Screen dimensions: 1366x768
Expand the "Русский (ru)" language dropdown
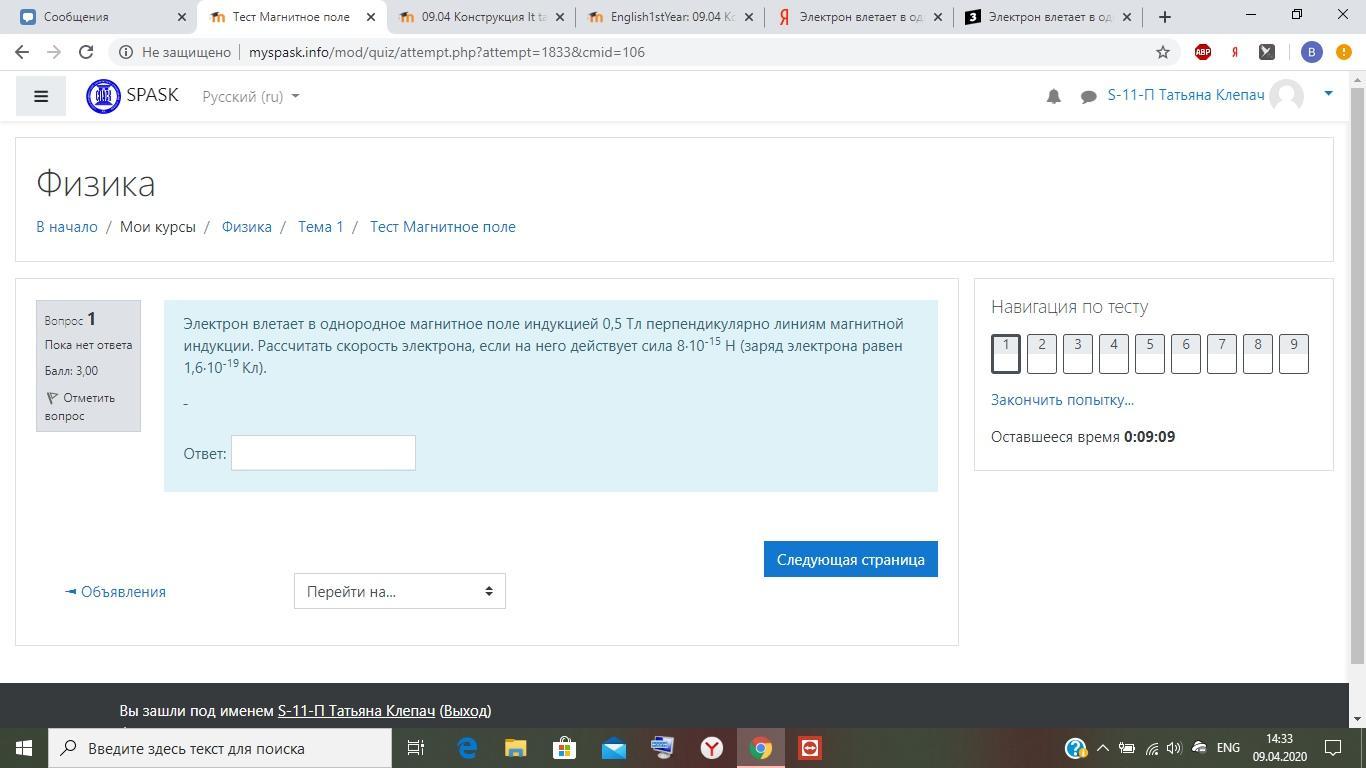pyautogui.click(x=250, y=96)
